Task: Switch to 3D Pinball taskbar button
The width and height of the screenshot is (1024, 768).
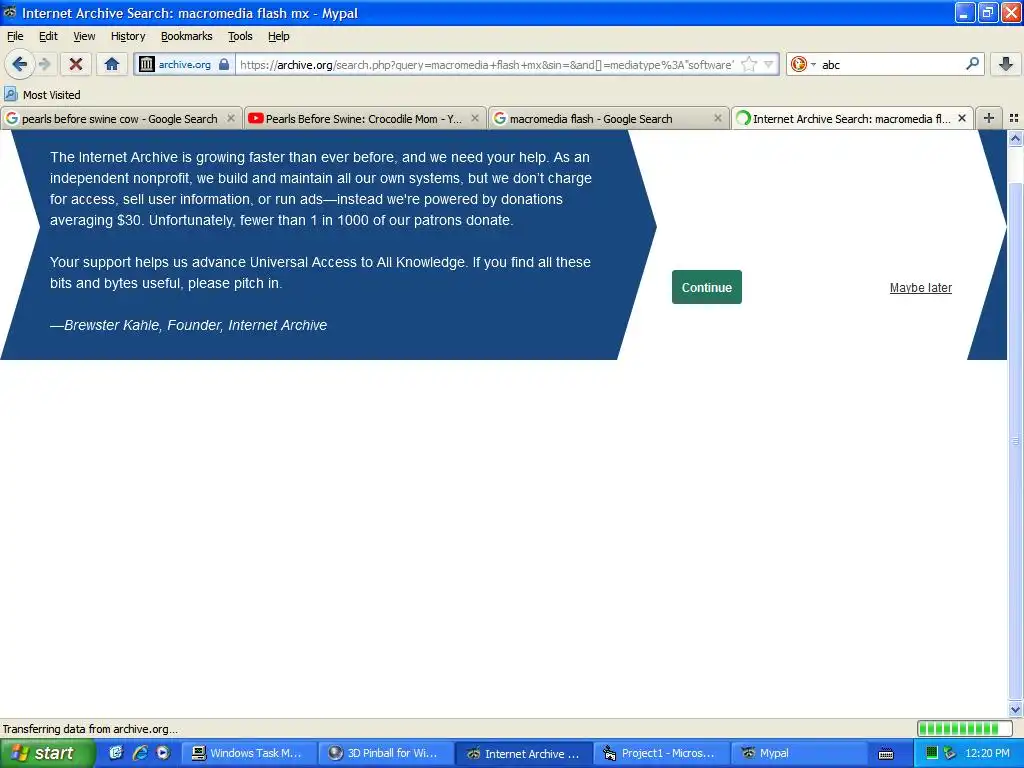Action: (x=385, y=753)
